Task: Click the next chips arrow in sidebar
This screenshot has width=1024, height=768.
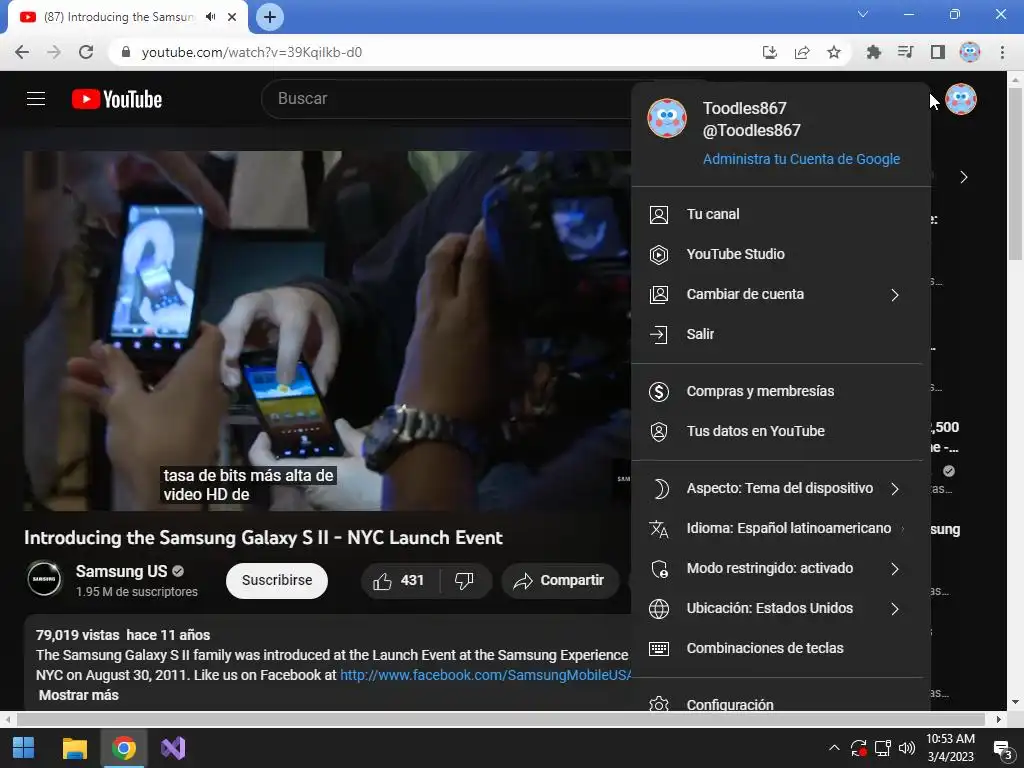Action: [964, 178]
